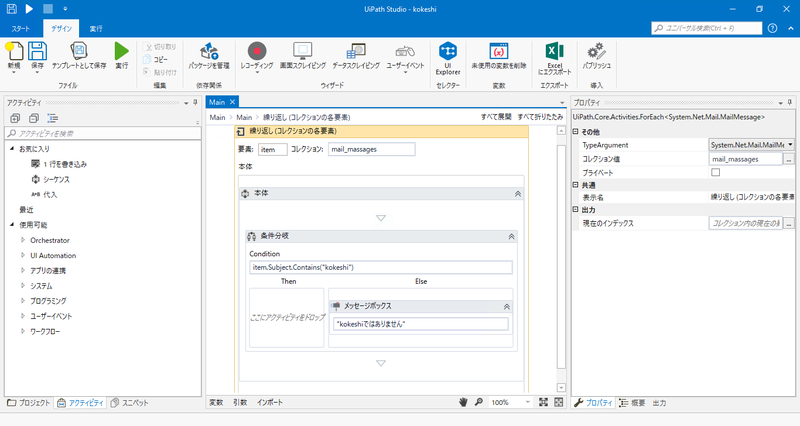Open the インポート imports panel

coord(270,402)
